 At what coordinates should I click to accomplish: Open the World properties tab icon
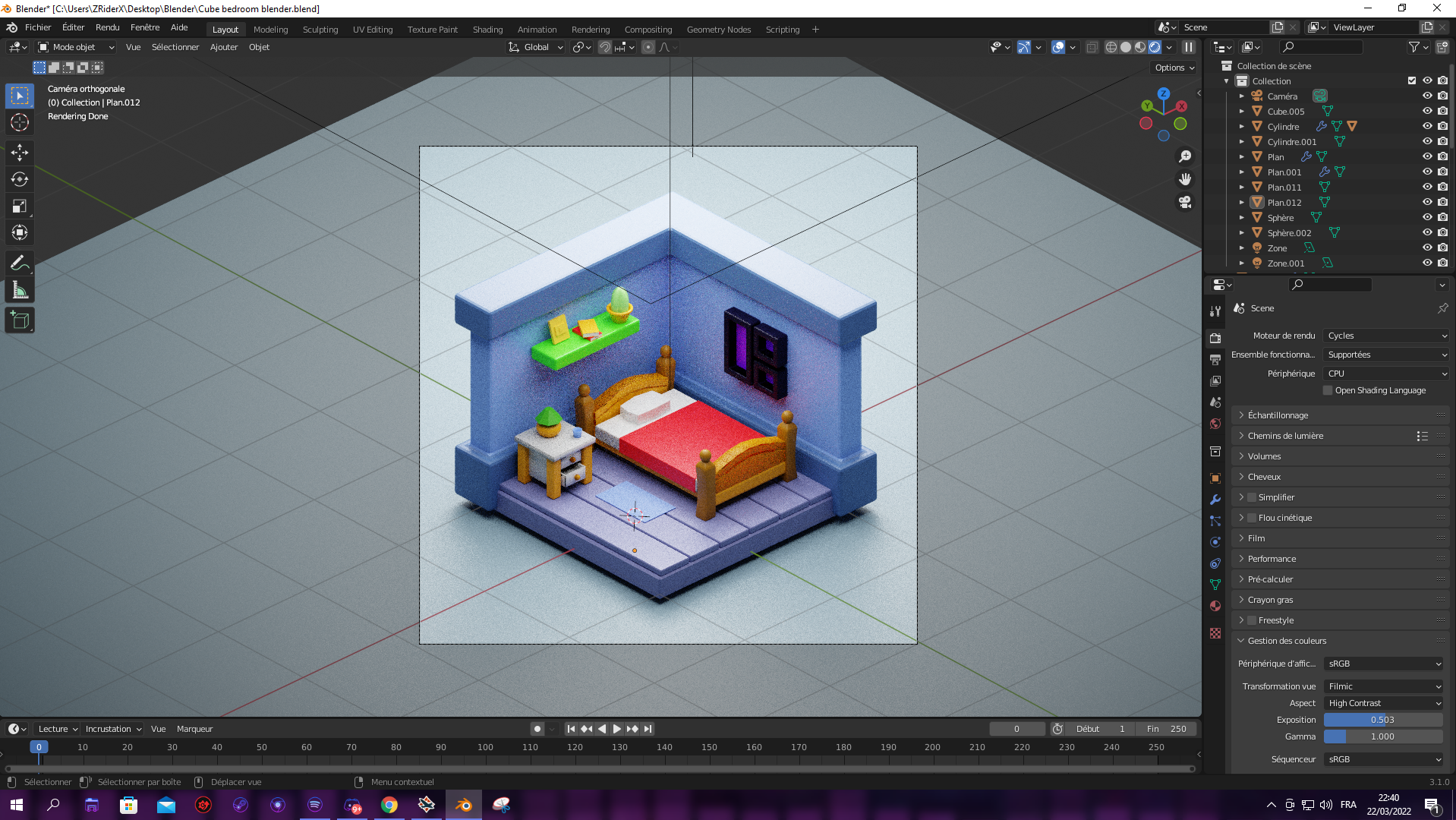(1215, 424)
